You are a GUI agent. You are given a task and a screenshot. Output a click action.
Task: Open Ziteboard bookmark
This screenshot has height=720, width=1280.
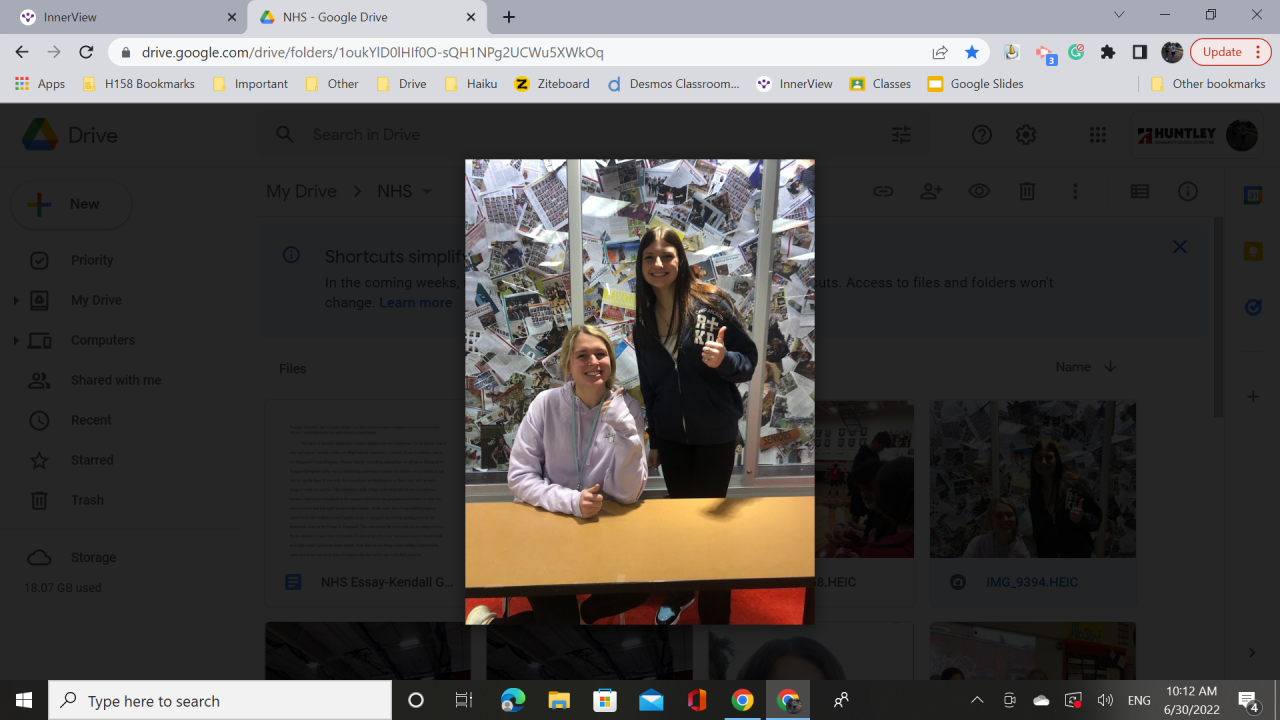coord(552,84)
